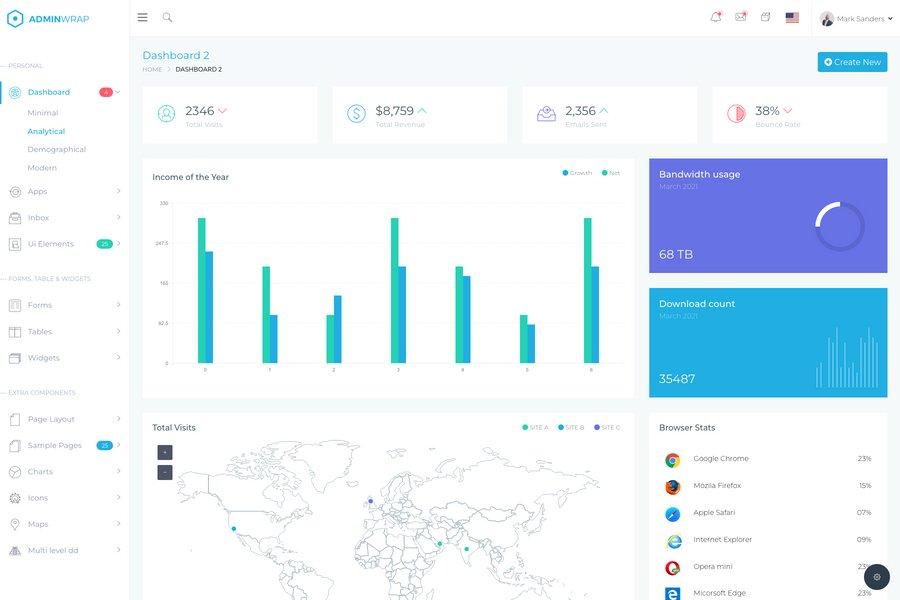Click the floating settings gear button
Image resolution: width=900 pixels, height=600 pixels.
[875, 575]
